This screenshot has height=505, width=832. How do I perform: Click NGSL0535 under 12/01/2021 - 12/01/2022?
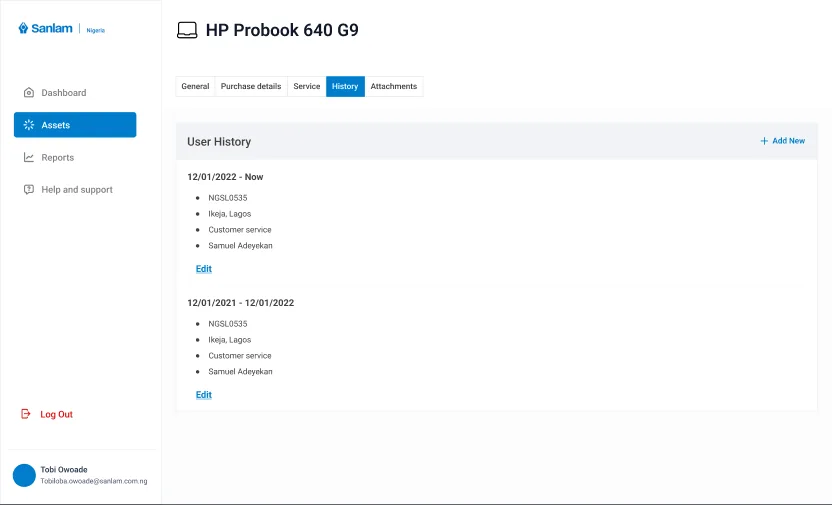228,324
